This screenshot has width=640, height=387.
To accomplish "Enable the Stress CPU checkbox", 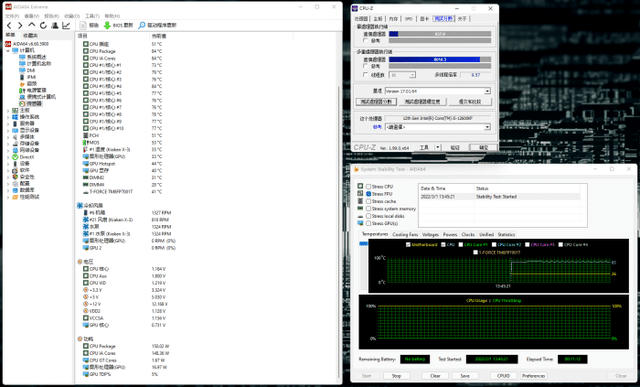I will (369, 187).
